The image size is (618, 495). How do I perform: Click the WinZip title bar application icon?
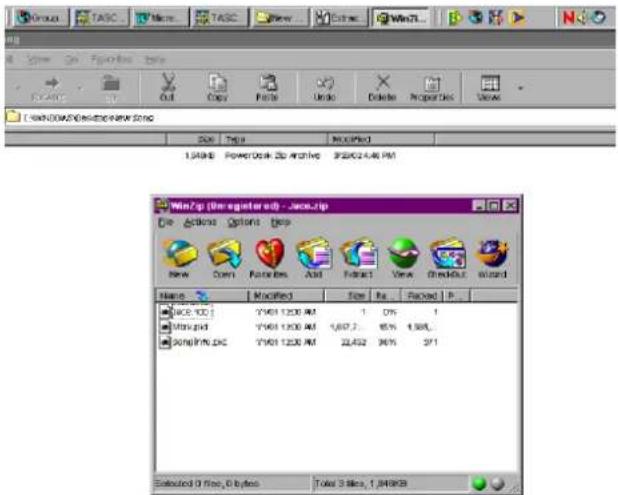[162, 205]
